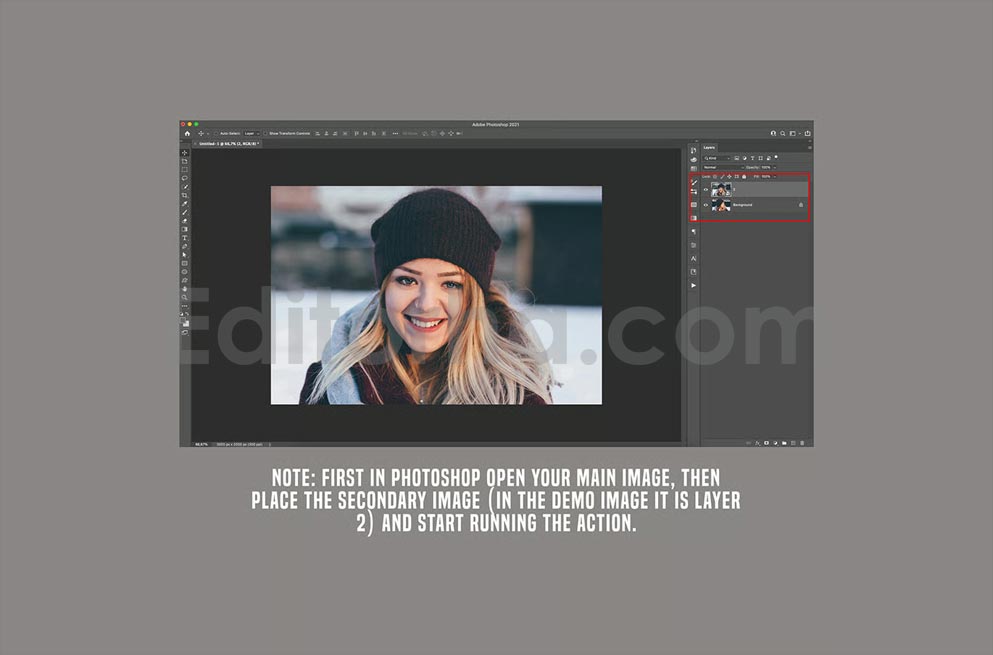
Task: Open the Normal blend mode dropdown
Action: click(723, 167)
